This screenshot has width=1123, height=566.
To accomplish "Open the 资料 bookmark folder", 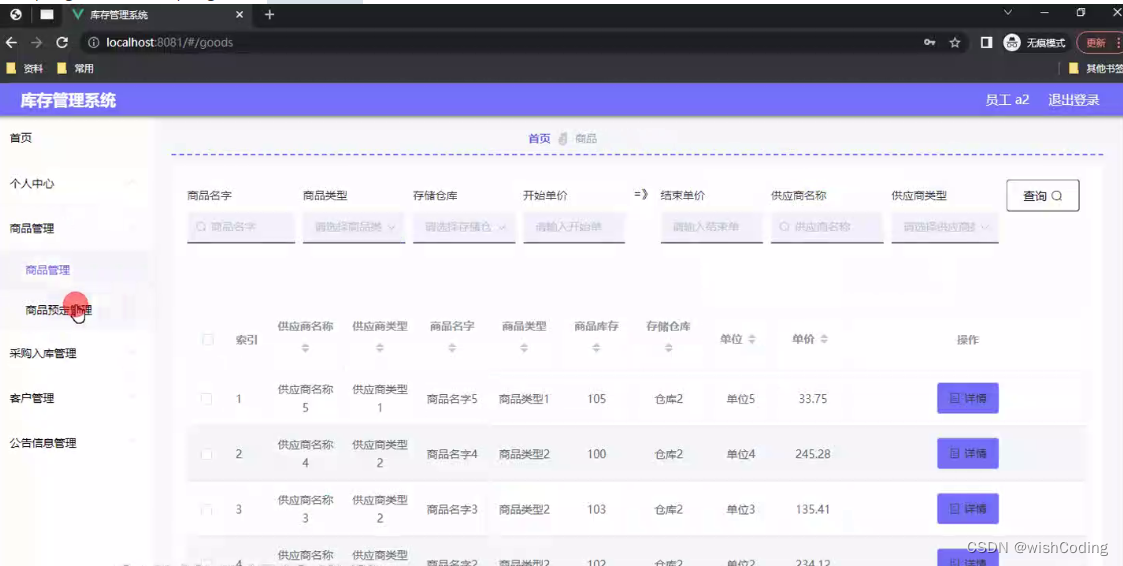I will pos(24,68).
